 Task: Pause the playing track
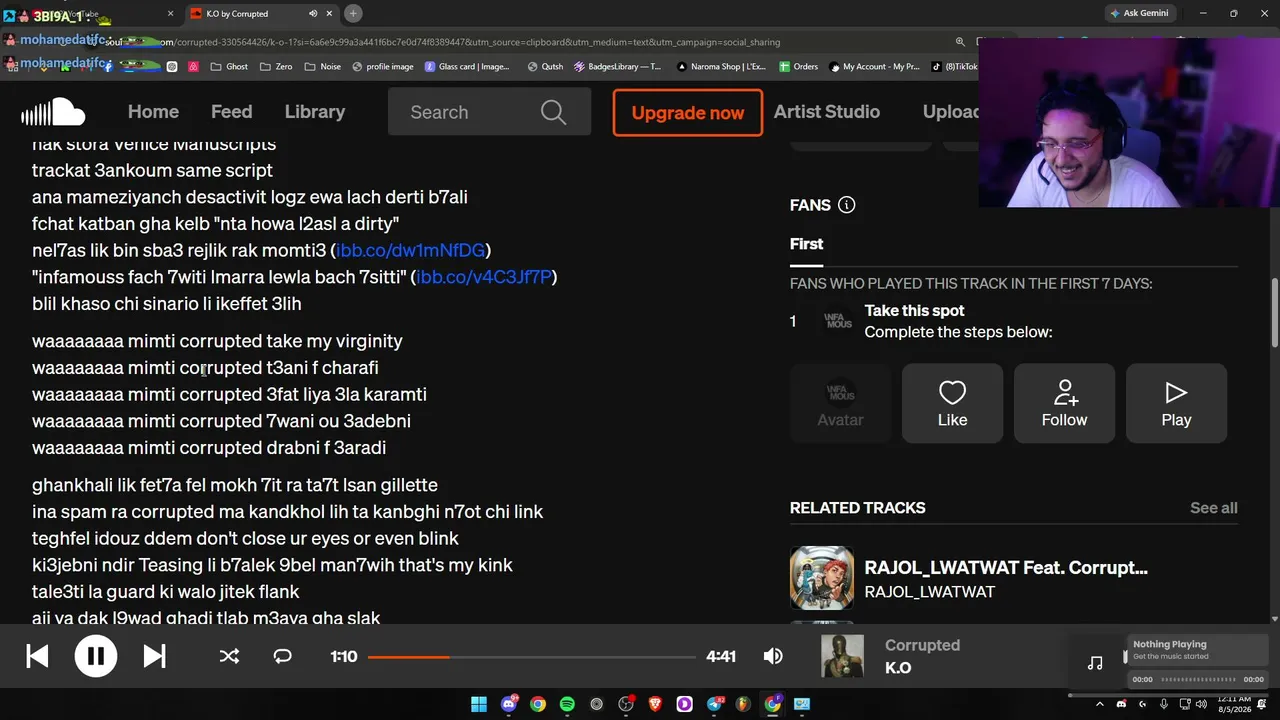[96, 656]
